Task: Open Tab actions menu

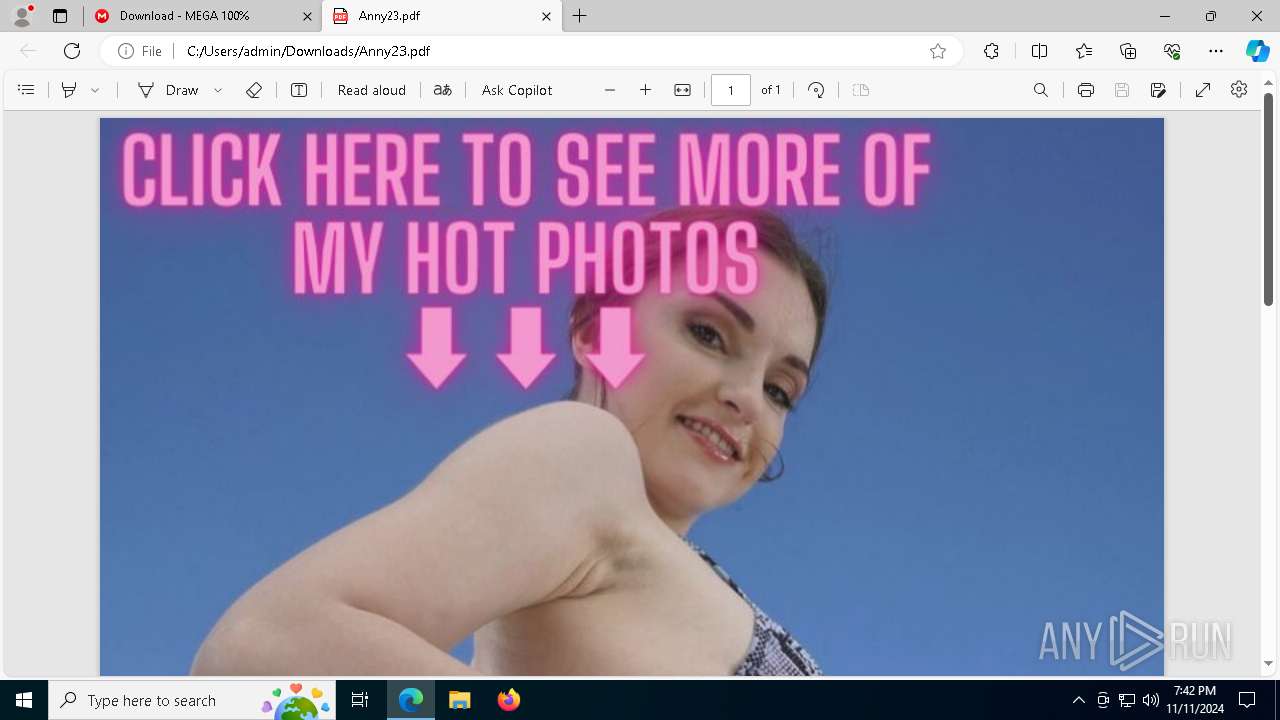Action: [x=60, y=16]
